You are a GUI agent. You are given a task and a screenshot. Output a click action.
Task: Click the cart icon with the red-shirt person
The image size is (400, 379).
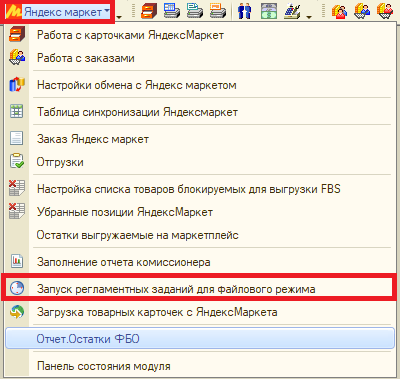[x=385, y=11]
